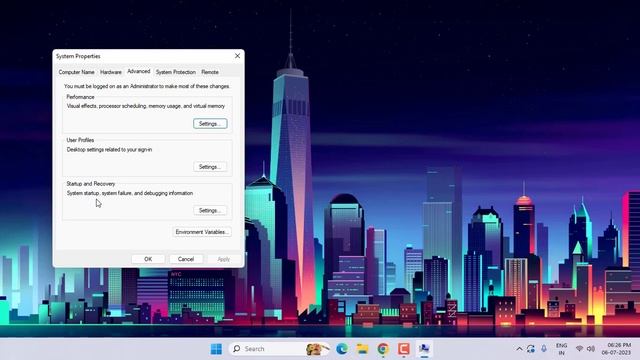Switch to Computer Name tab

click(76, 72)
